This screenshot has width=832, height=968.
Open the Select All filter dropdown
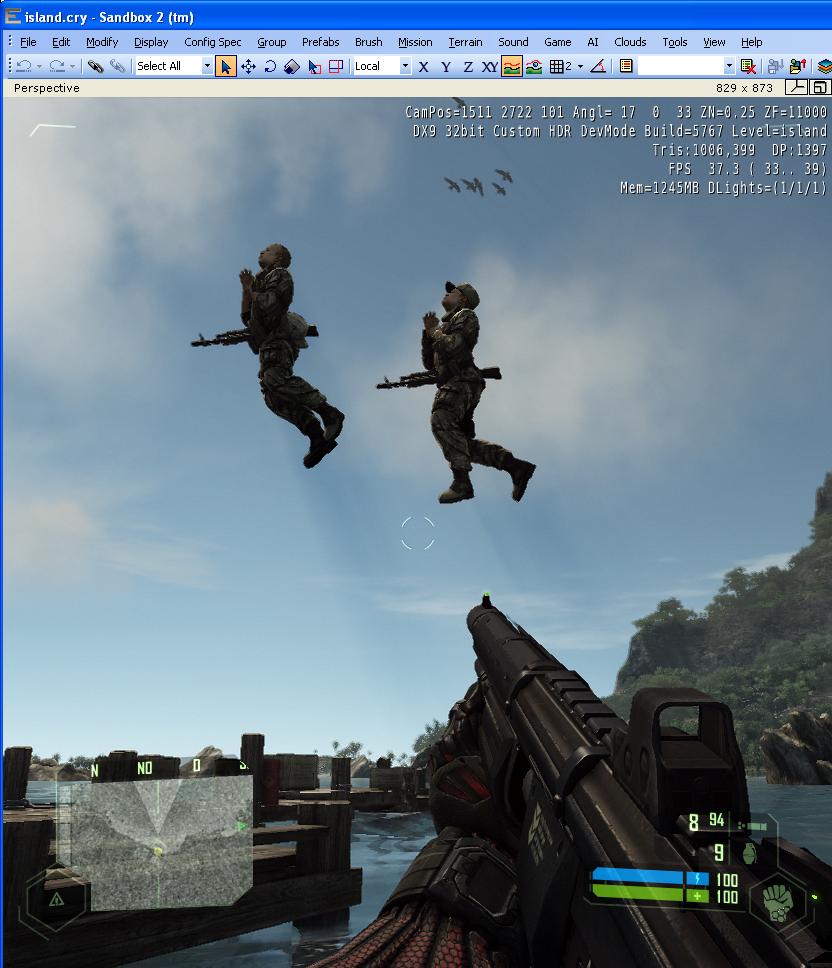pyautogui.click(x=207, y=66)
